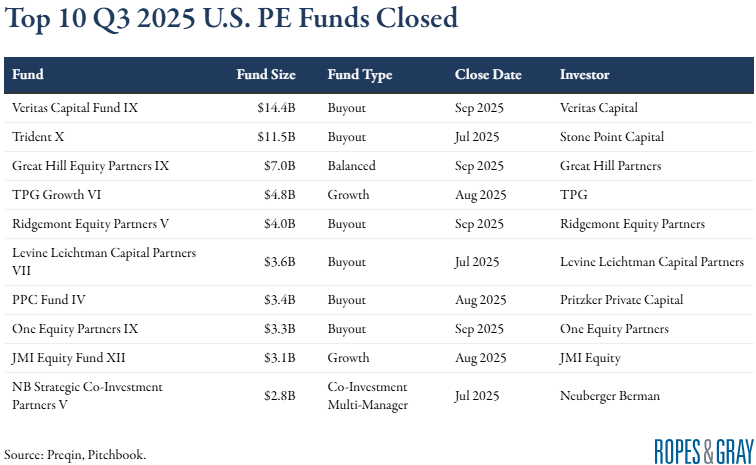Click the Close Date column header
Image resolution: width=756 pixels, height=465 pixels.
(x=487, y=74)
